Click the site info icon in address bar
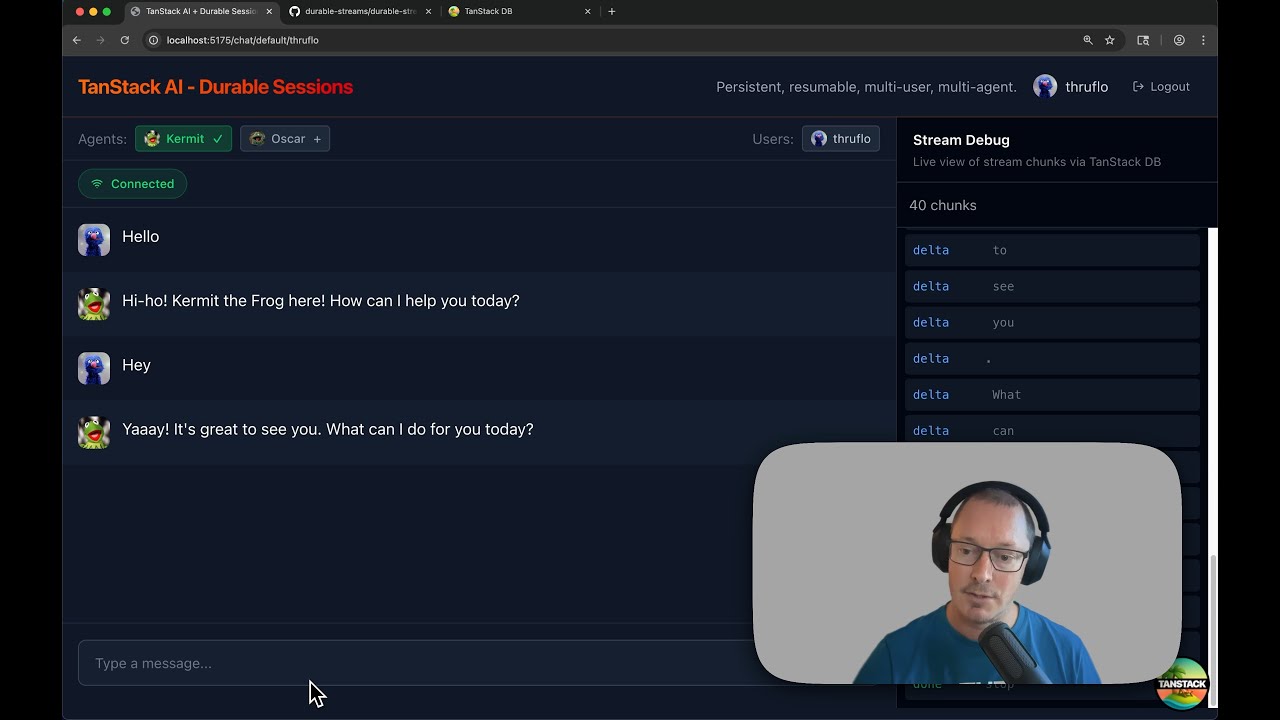 click(154, 40)
